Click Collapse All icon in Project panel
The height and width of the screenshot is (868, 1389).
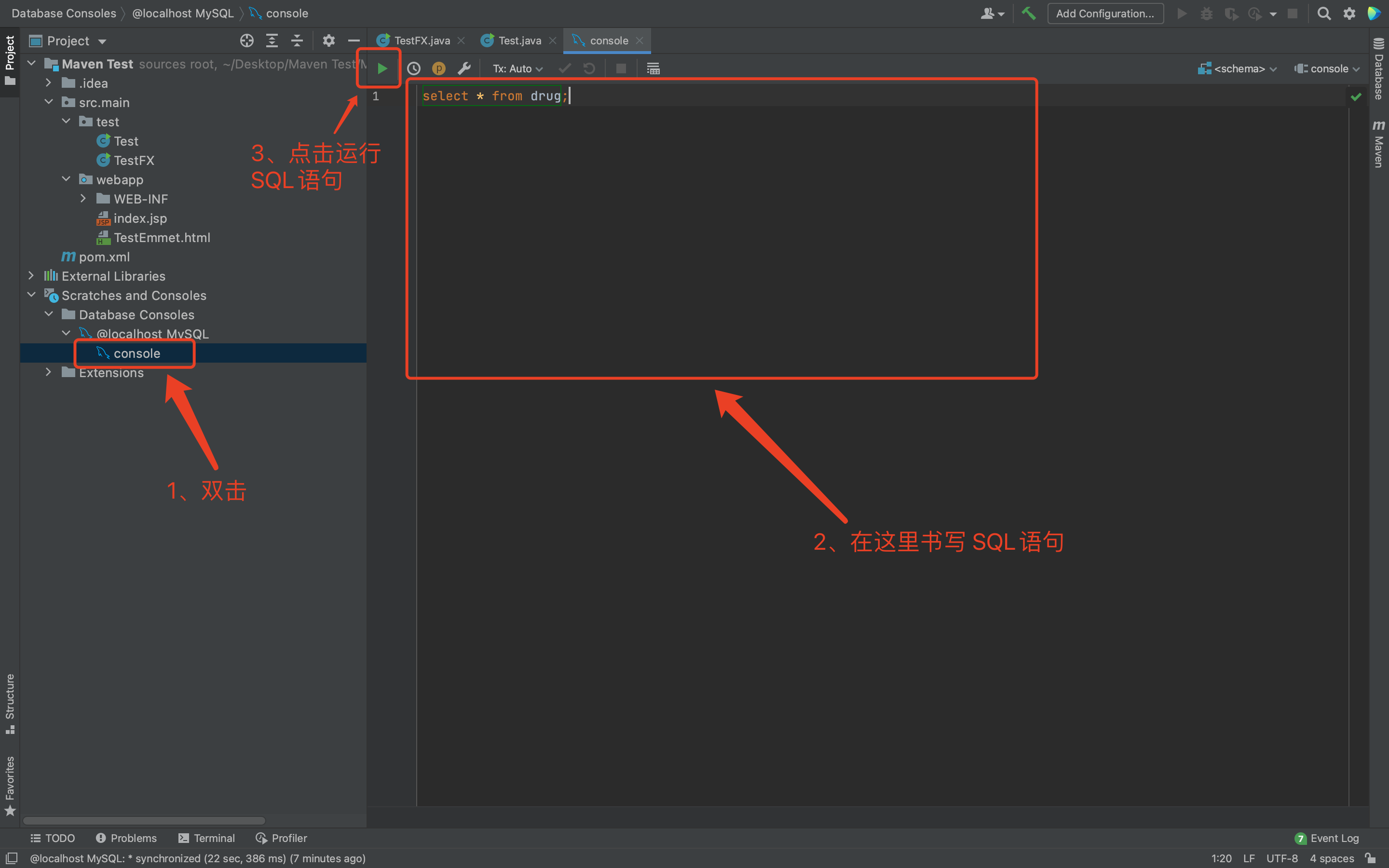[x=297, y=41]
